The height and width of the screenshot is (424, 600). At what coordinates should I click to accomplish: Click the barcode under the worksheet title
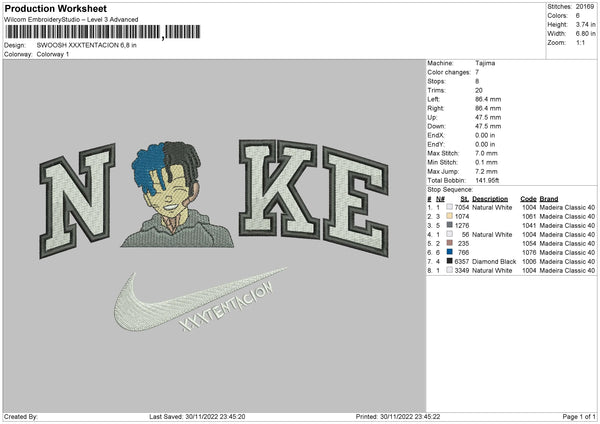[103, 32]
